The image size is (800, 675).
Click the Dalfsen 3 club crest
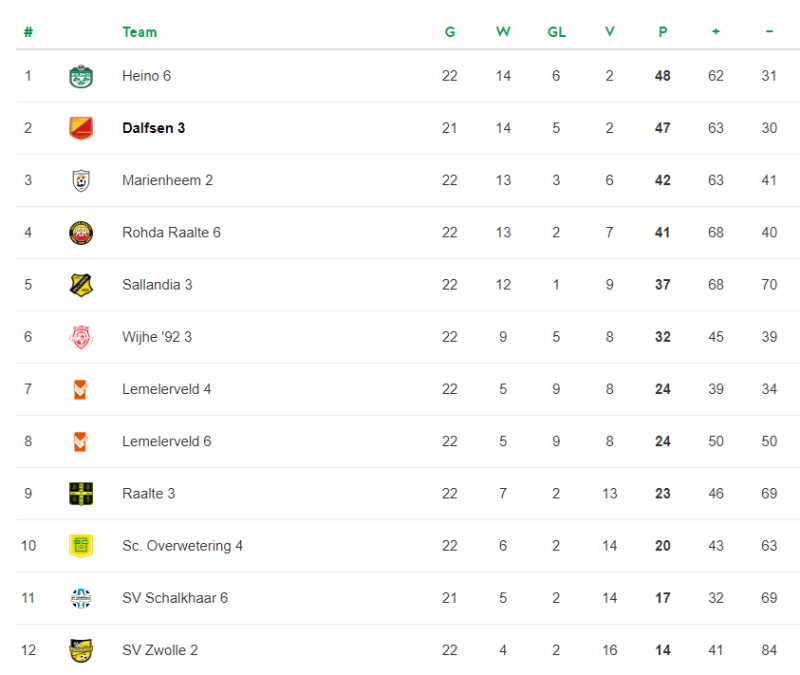coord(81,128)
